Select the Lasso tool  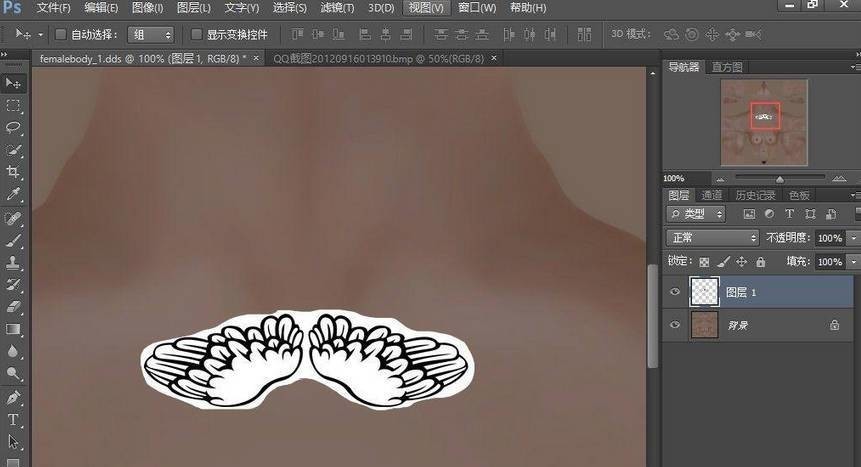(14, 128)
